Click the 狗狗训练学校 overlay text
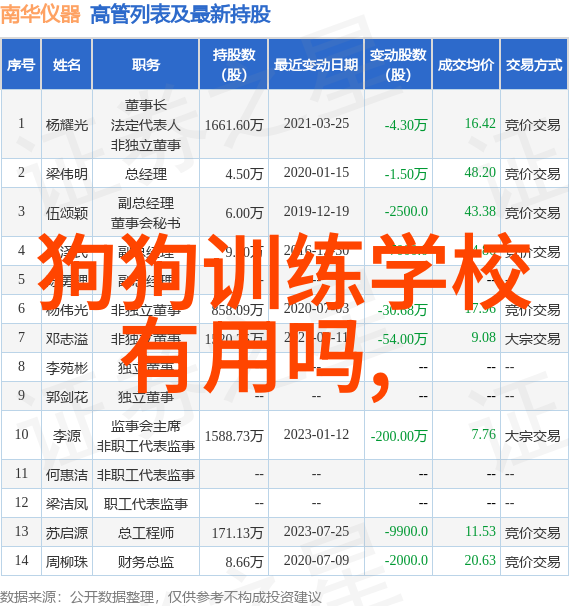This screenshot has width=569, height=606. [x=285, y=271]
